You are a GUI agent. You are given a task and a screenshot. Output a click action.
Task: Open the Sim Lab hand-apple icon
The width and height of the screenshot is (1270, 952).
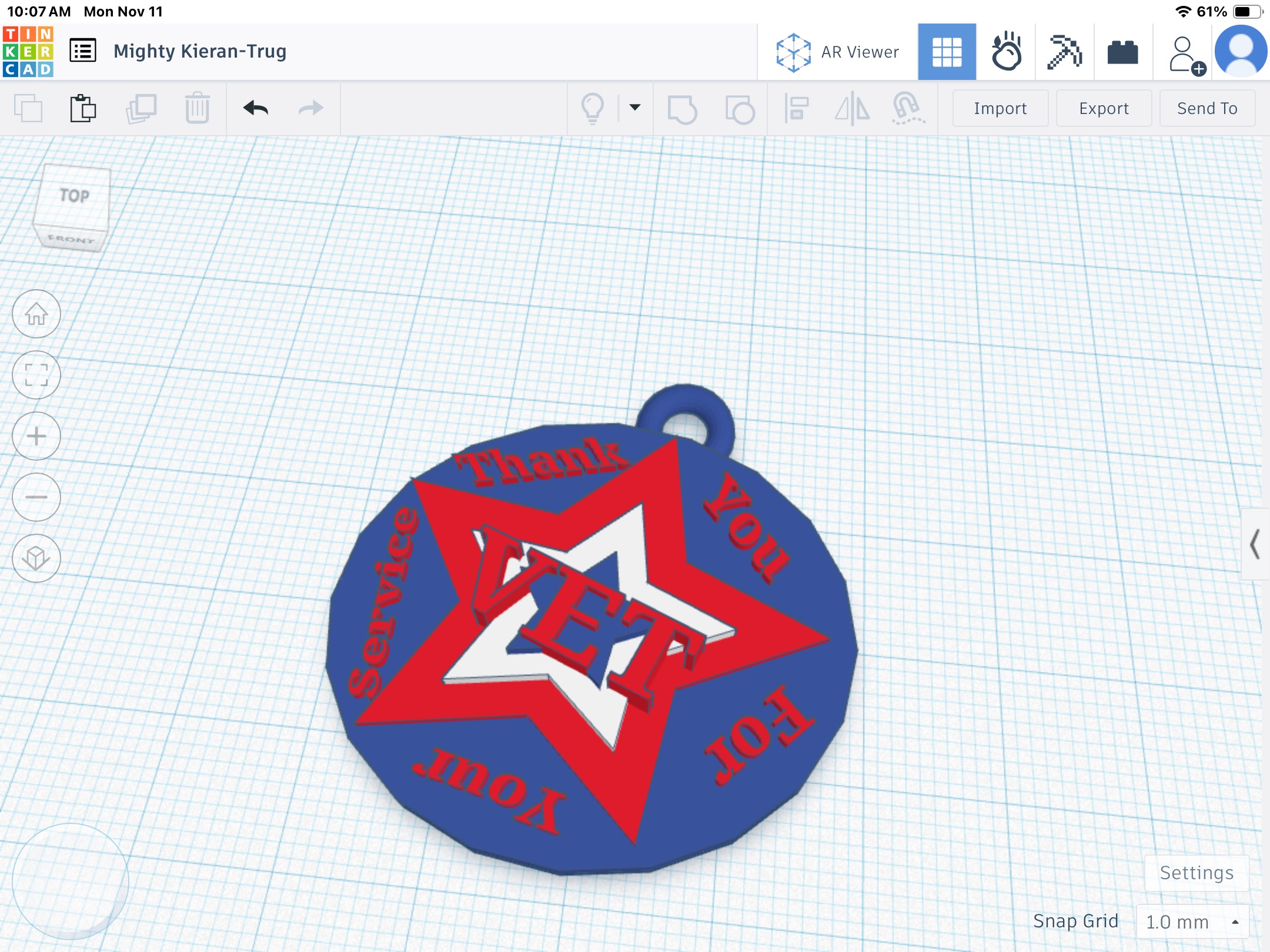(x=1006, y=52)
